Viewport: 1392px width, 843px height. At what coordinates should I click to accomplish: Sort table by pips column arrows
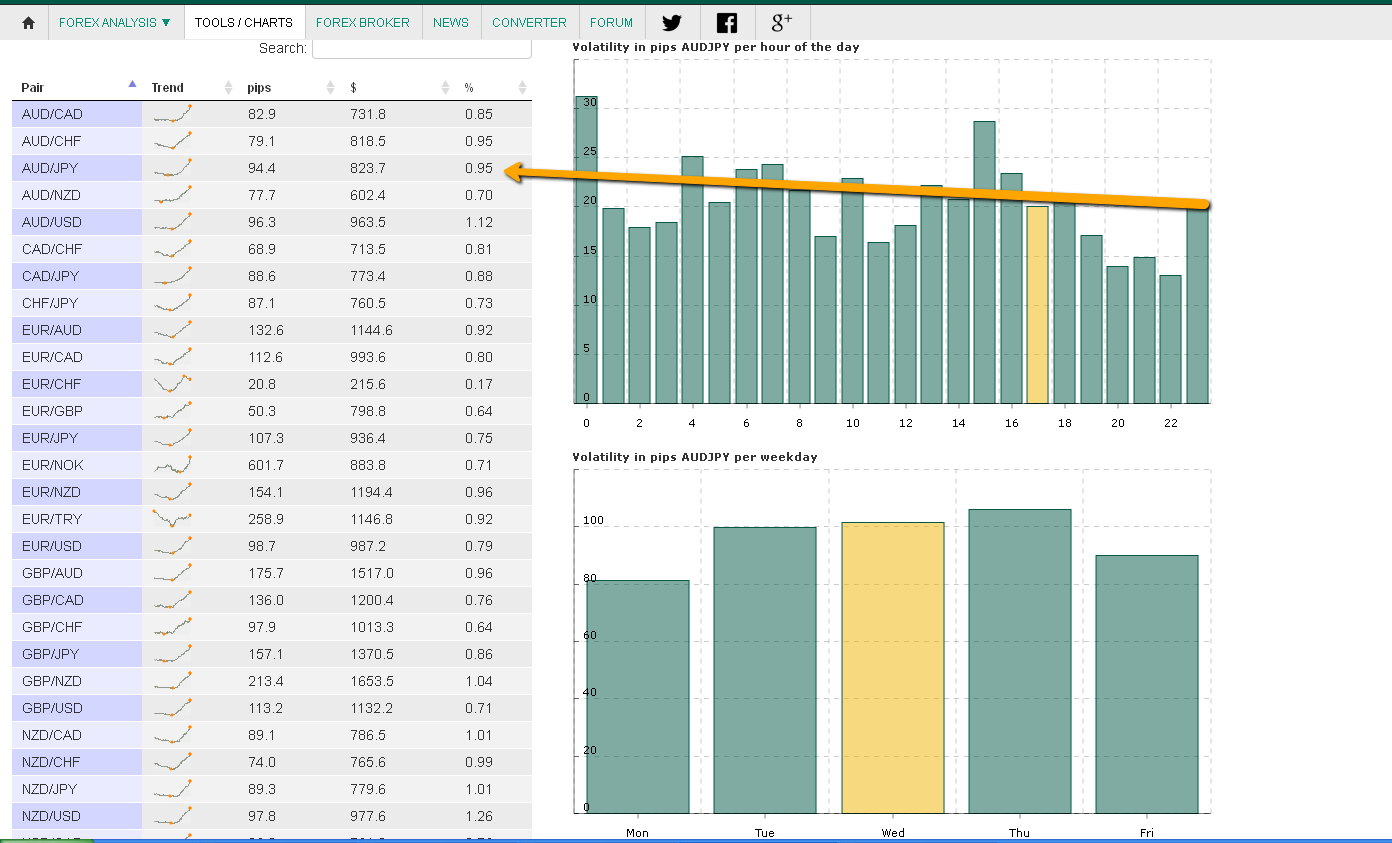[x=330, y=88]
